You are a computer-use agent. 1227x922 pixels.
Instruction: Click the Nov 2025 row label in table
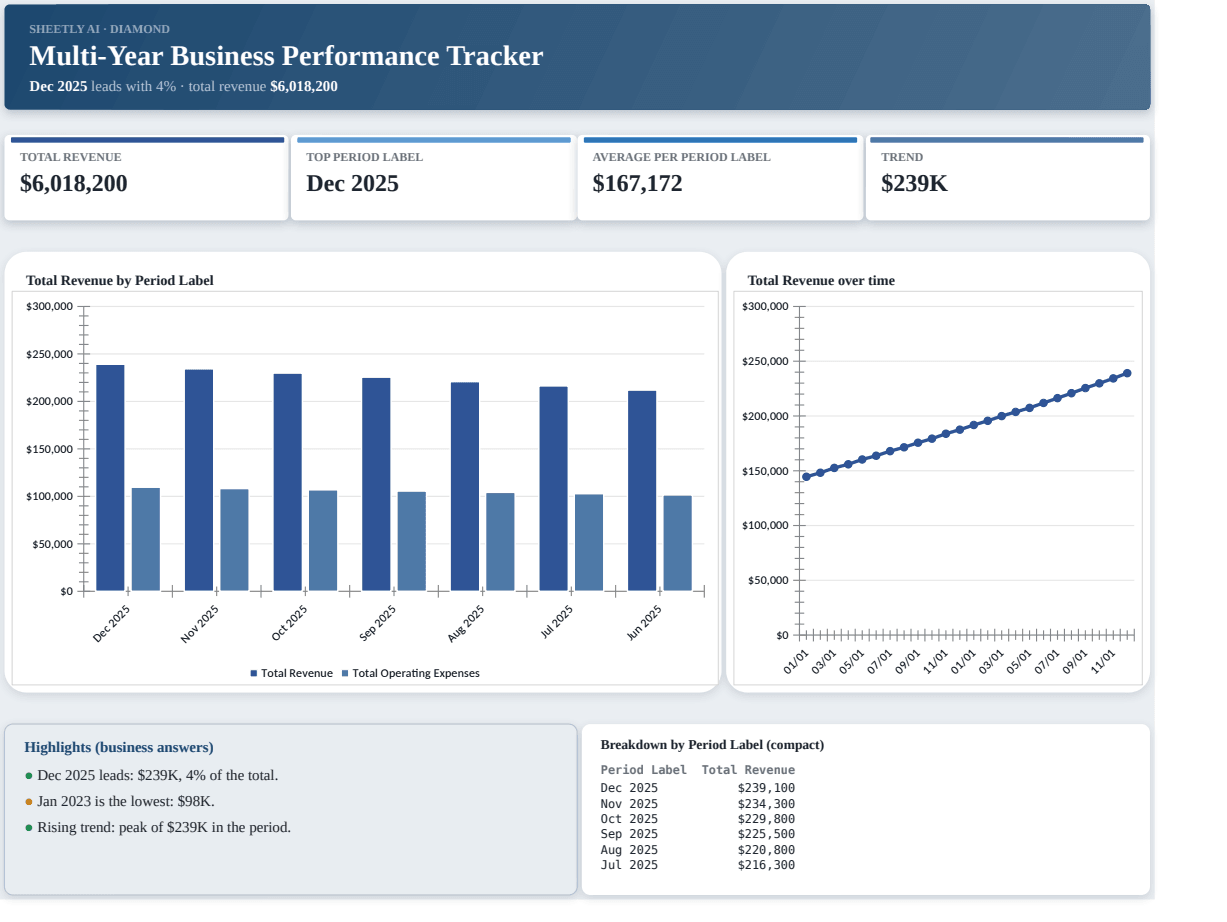click(x=629, y=804)
